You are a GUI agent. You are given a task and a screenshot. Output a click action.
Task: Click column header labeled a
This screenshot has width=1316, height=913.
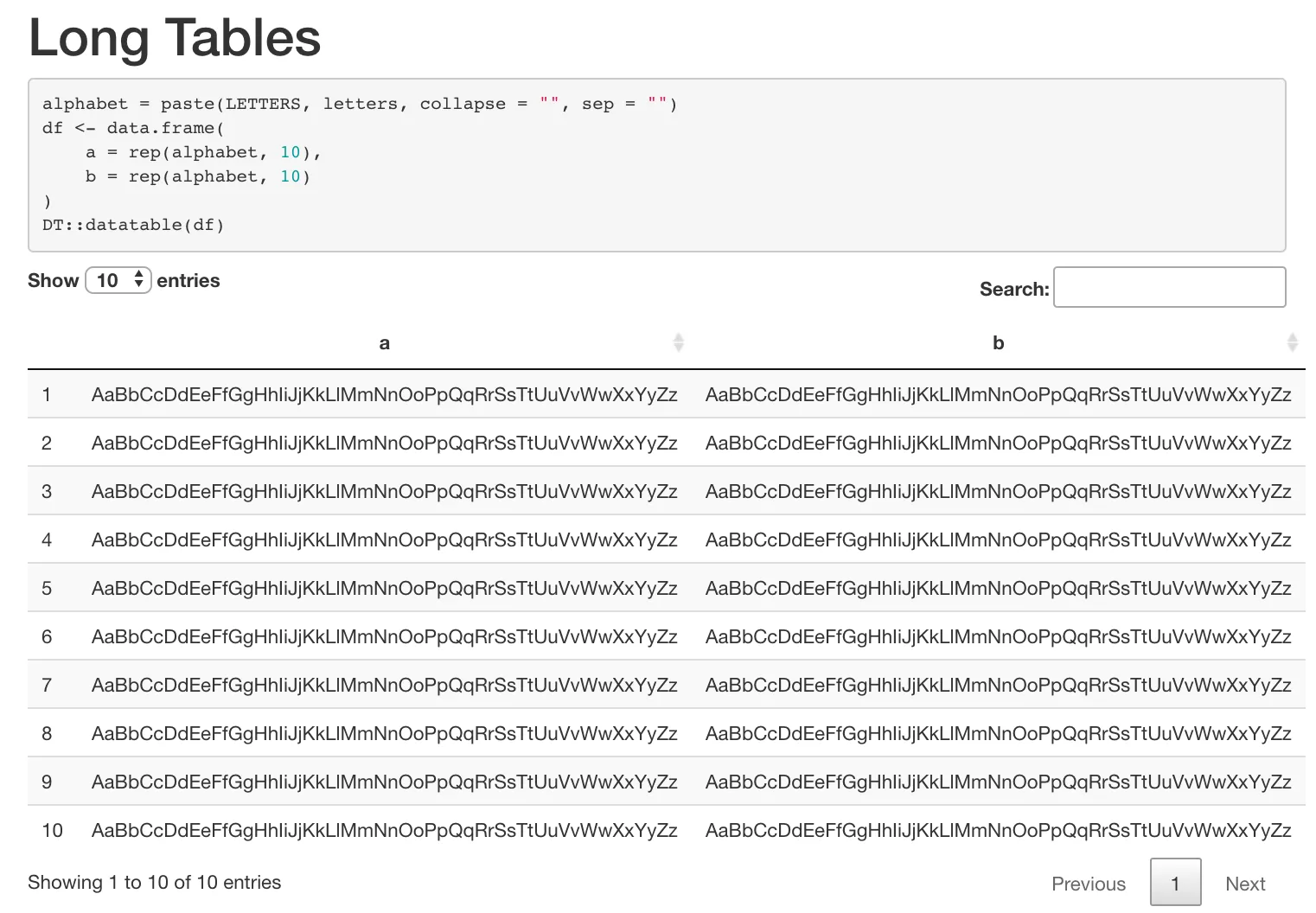384,343
